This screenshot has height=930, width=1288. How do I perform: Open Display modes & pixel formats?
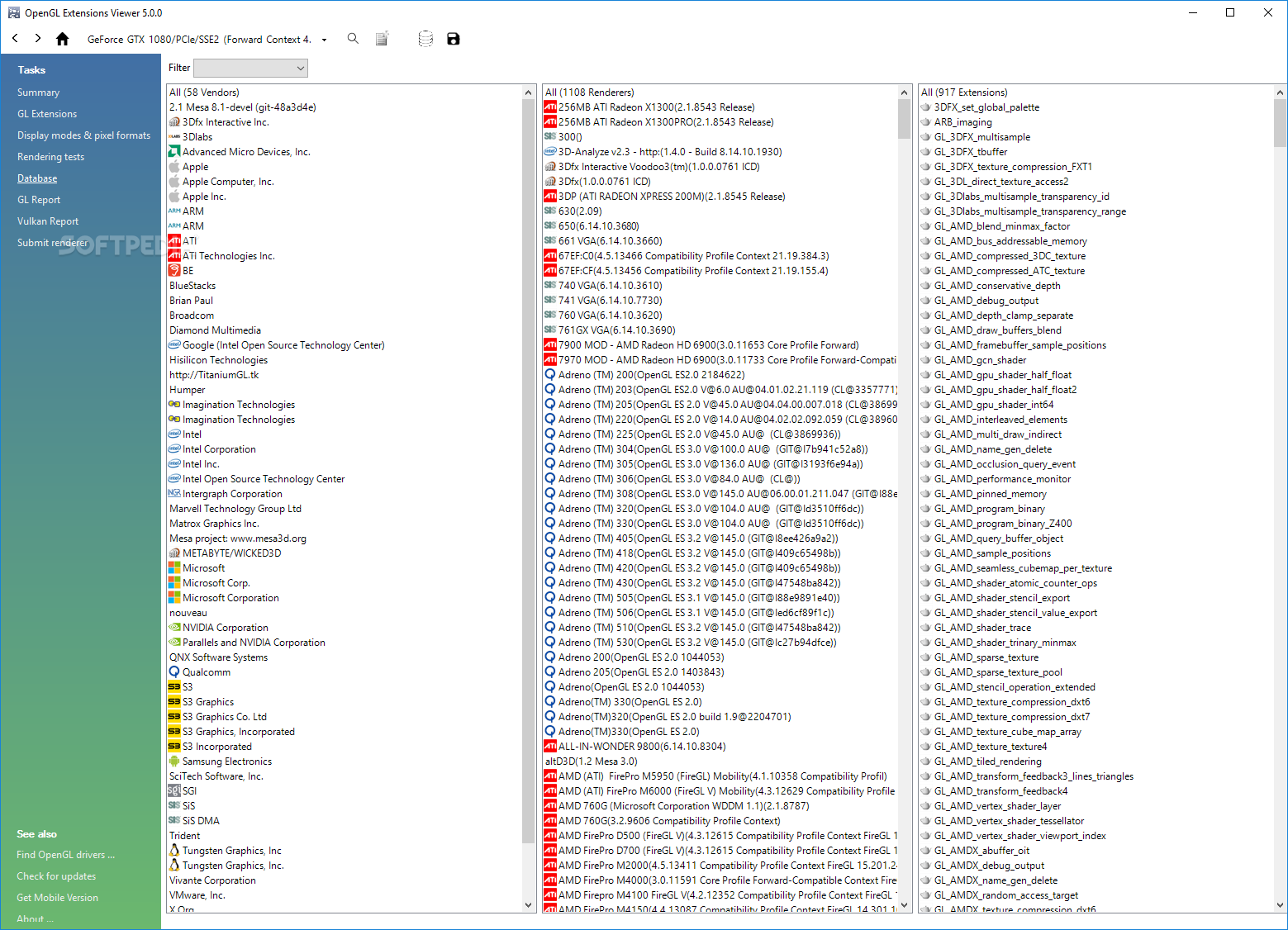[x=83, y=135]
